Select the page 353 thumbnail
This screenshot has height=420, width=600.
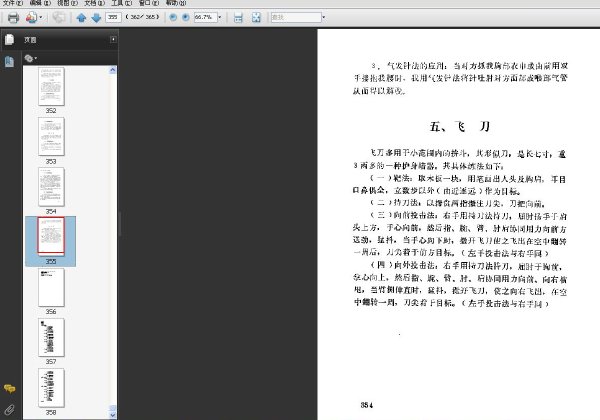pyautogui.click(x=51, y=137)
